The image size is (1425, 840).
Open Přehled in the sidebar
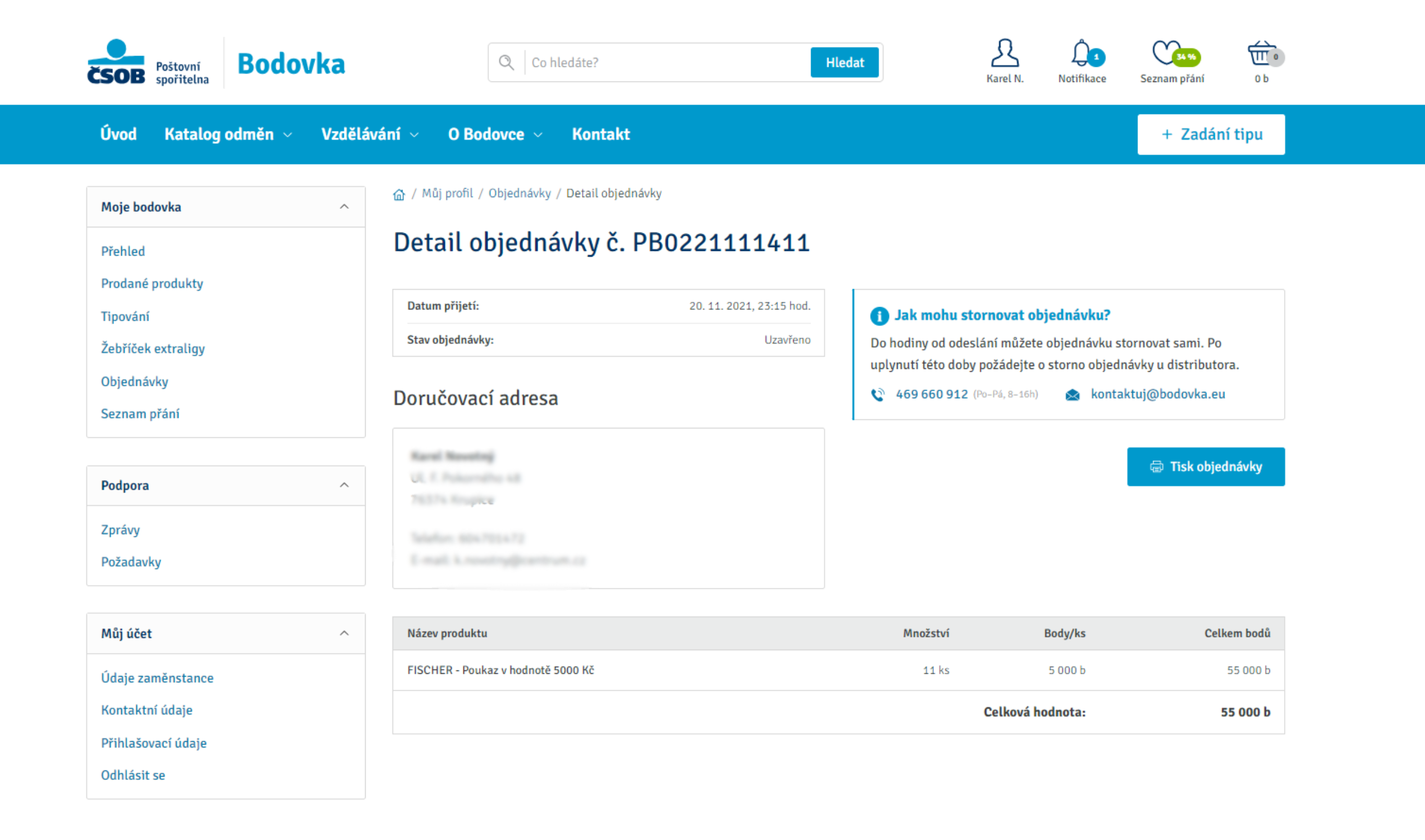pos(123,252)
